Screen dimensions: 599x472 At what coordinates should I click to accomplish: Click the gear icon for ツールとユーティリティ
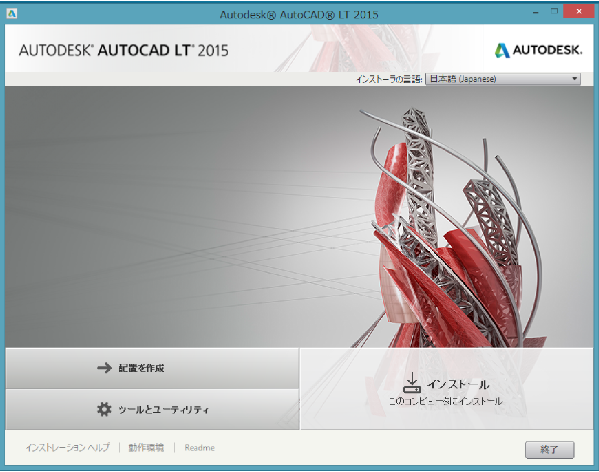(104, 409)
